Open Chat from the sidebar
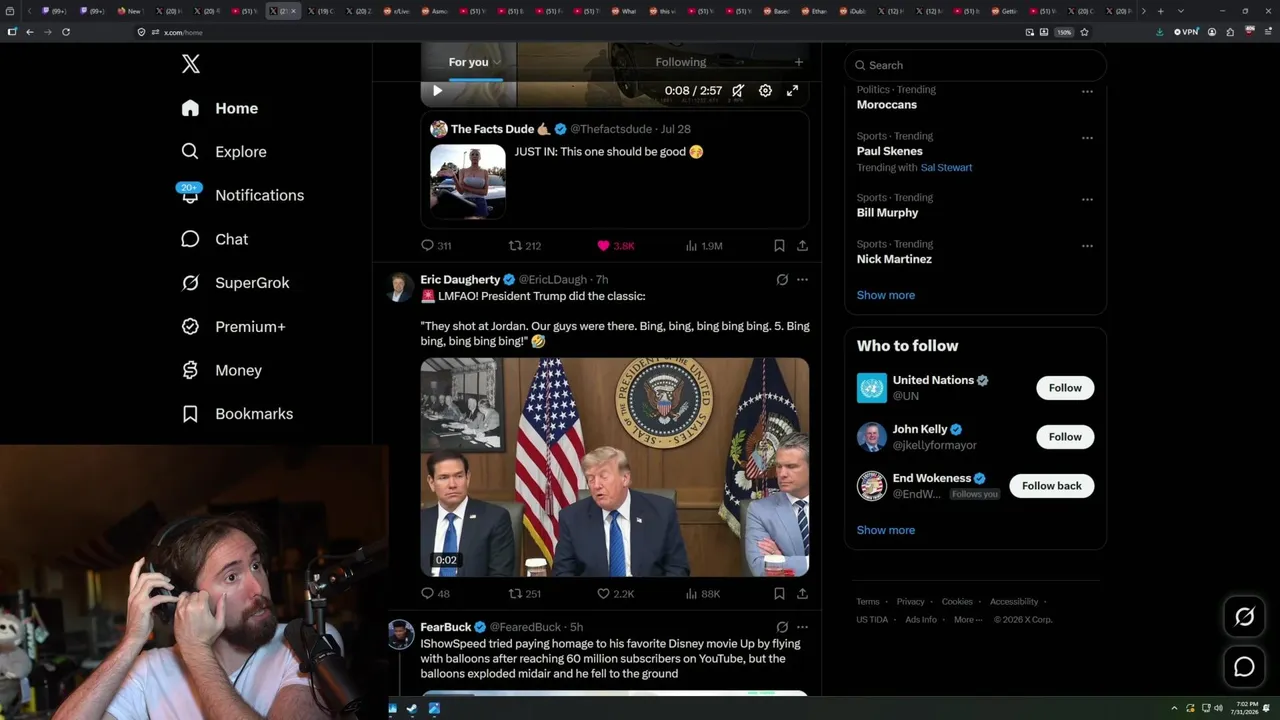The height and width of the screenshot is (720, 1280). click(x=214, y=239)
